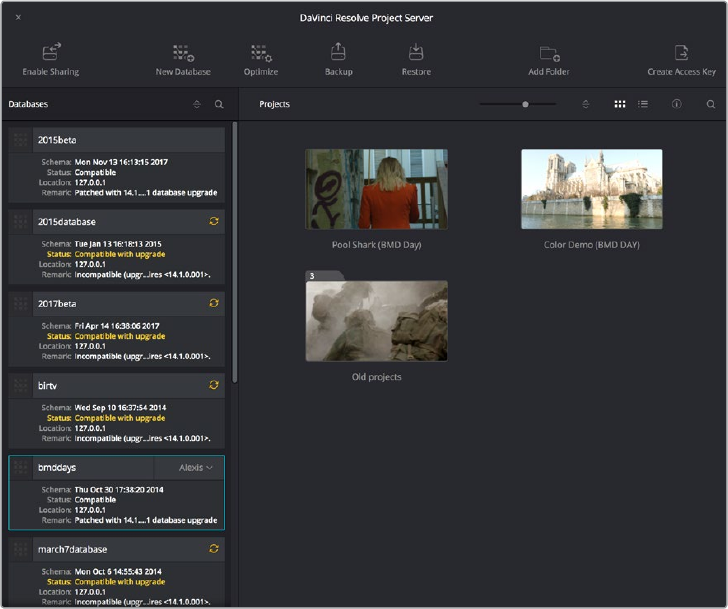This screenshot has height=609, width=728.
Task: Grab the drag handle of march7database
Action: coord(20,549)
